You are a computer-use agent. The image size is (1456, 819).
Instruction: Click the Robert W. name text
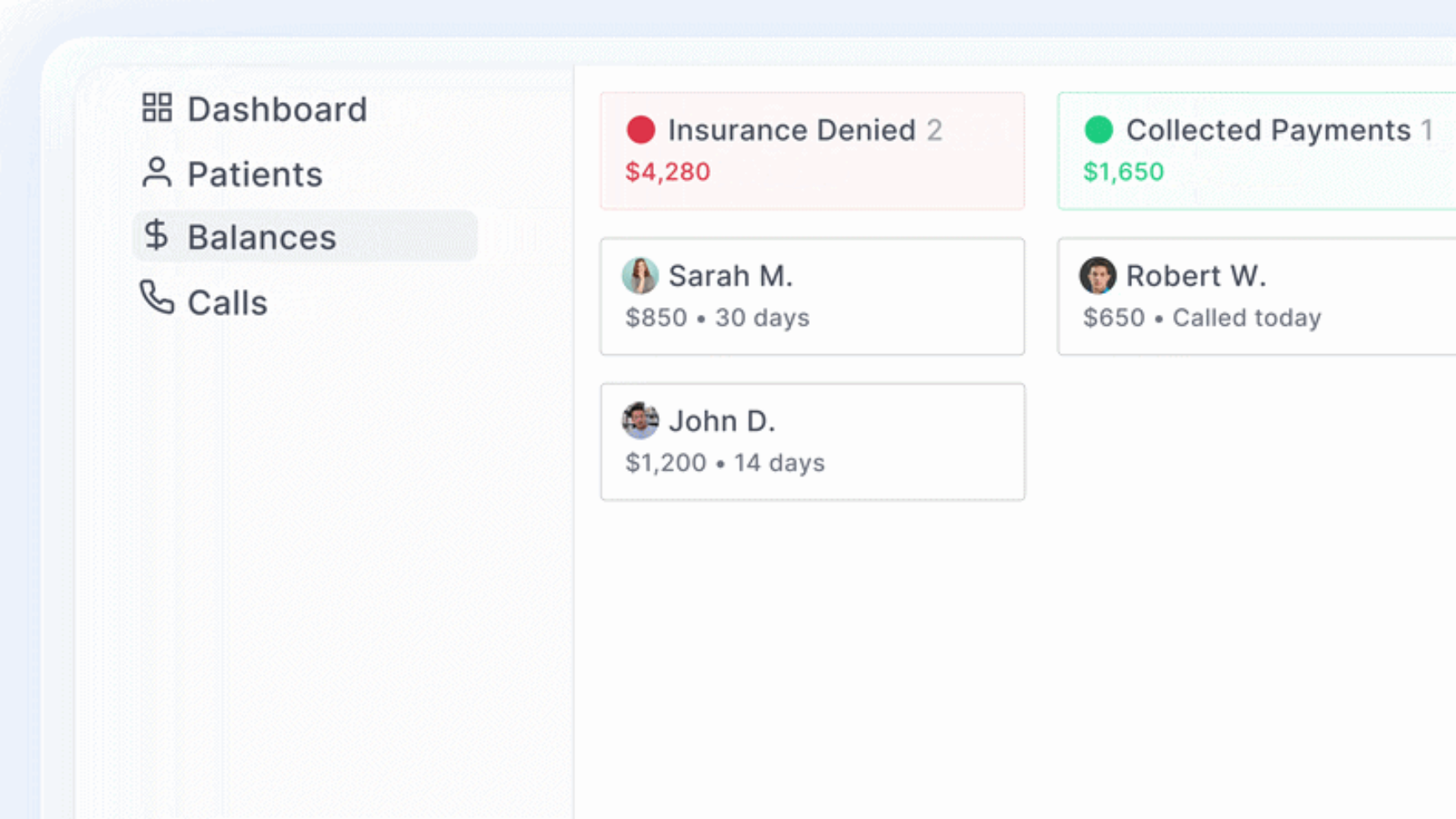click(1196, 276)
